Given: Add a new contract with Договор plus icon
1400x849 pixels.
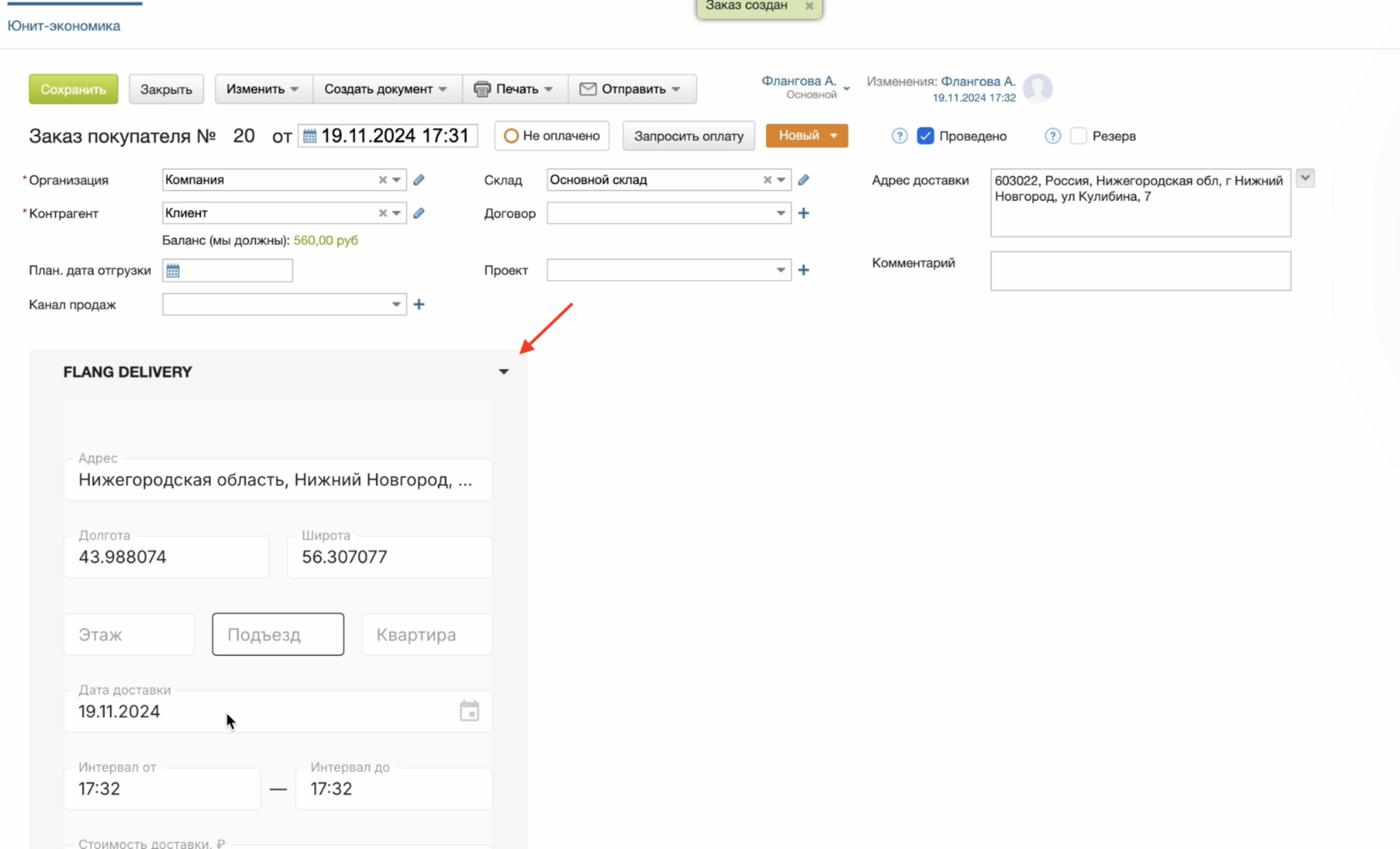Looking at the screenshot, I should point(803,213).
